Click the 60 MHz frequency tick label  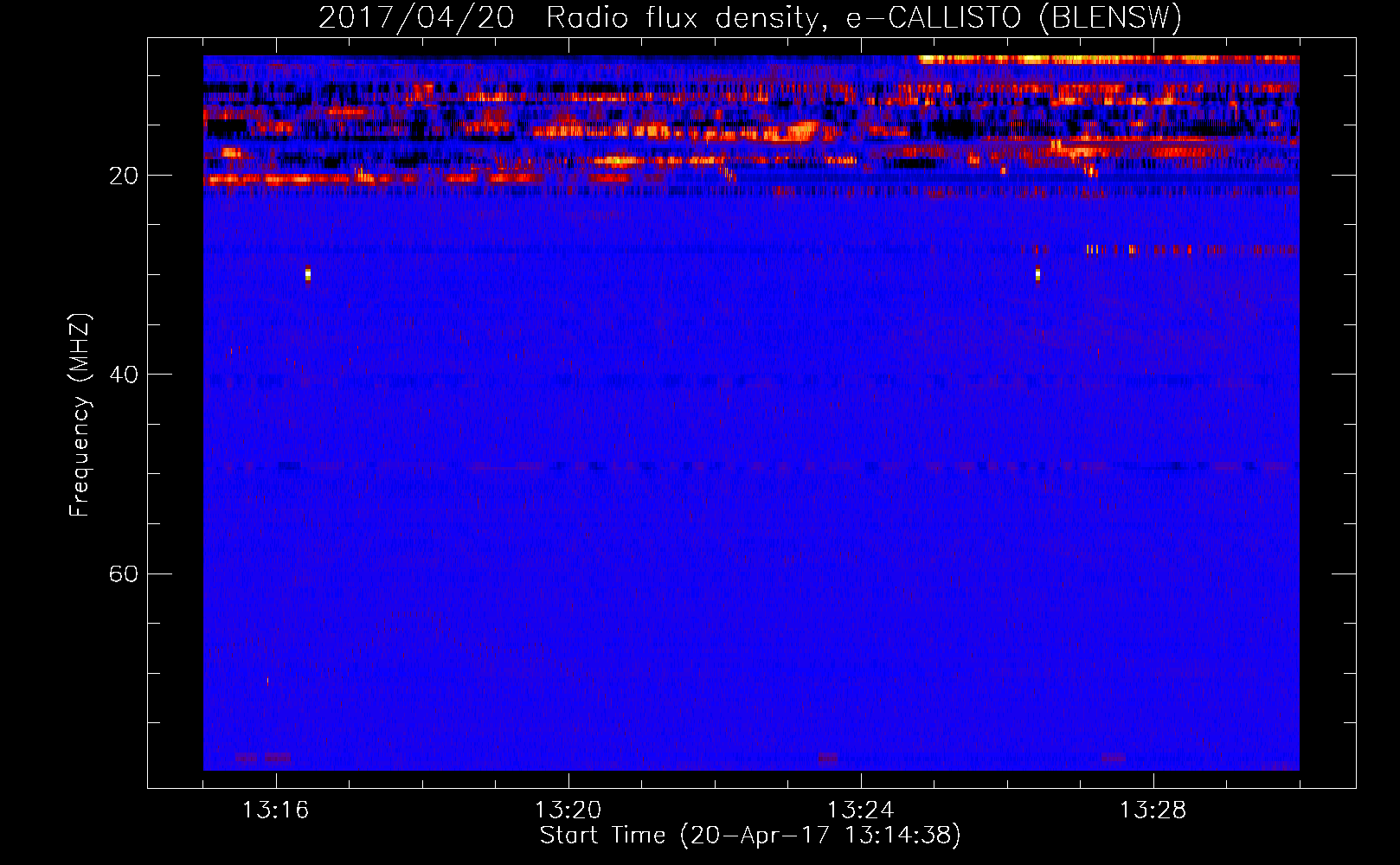click(x=124, y=574)
